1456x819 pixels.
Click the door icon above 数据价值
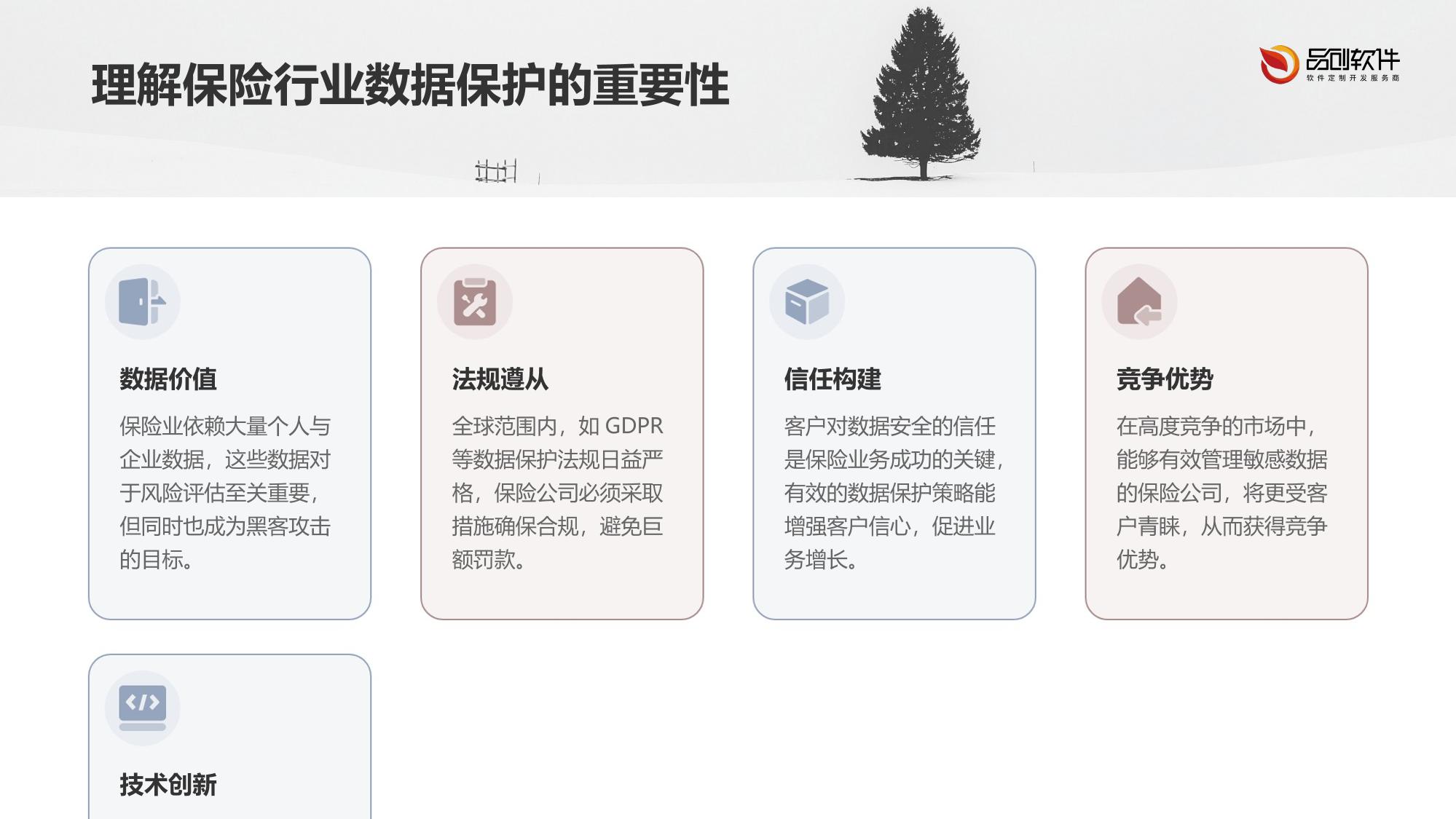143,301
